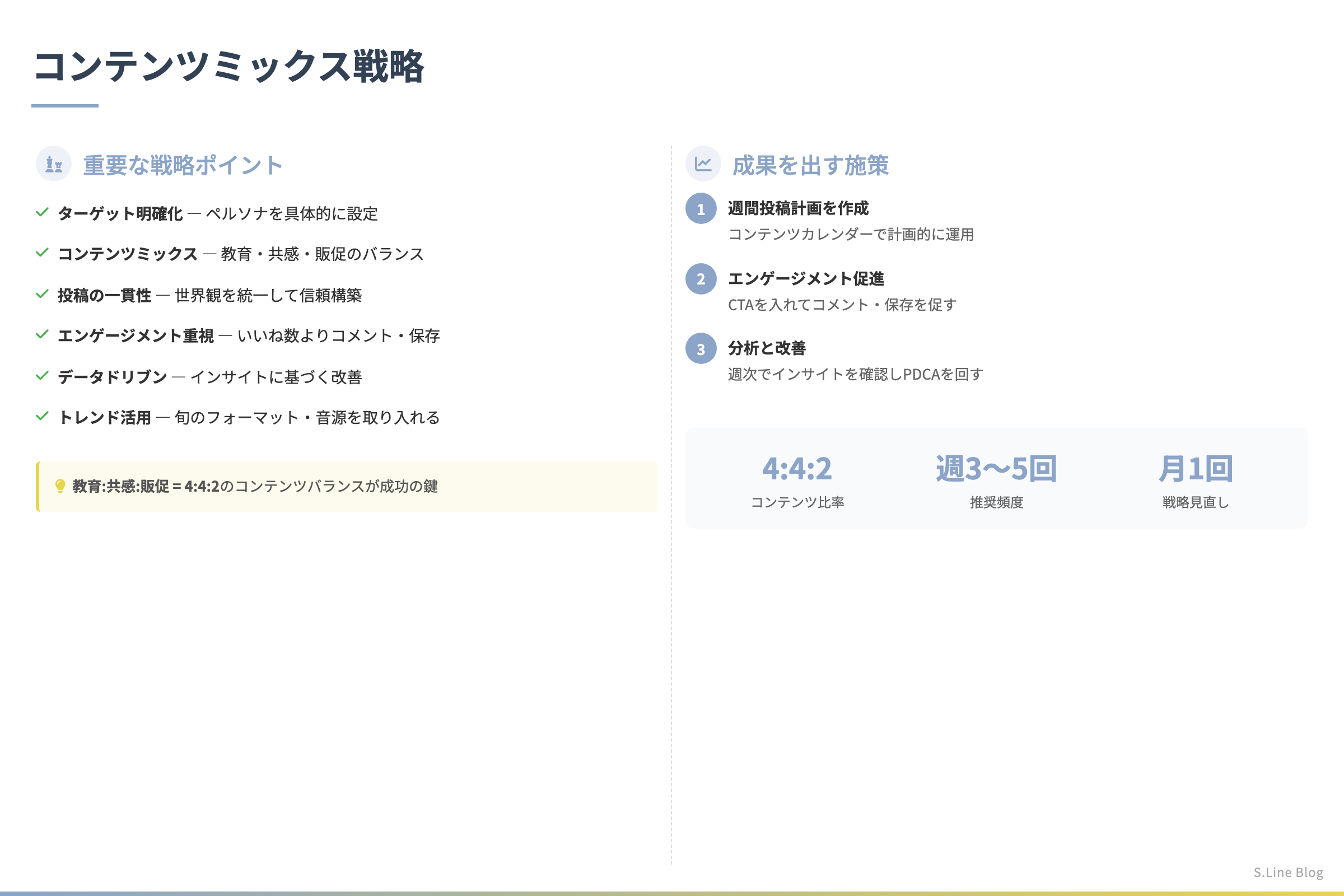This screenshot has width=1344, height=896.
Task: Click the label コンテンツ比率
Action: point(797,502)
